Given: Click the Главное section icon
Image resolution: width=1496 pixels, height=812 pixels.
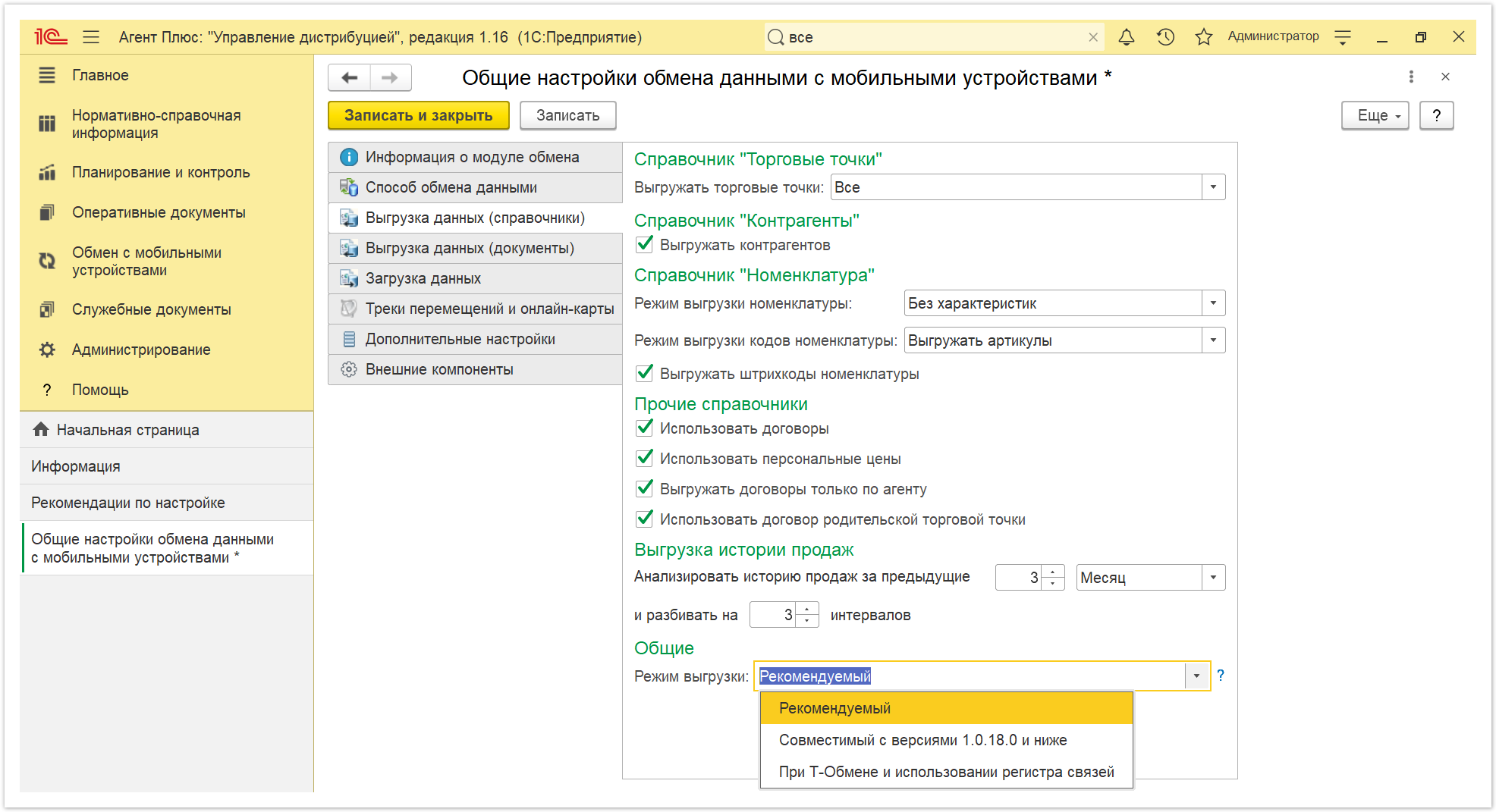Looking at the screenshot, I should click(x=47, y=75).
